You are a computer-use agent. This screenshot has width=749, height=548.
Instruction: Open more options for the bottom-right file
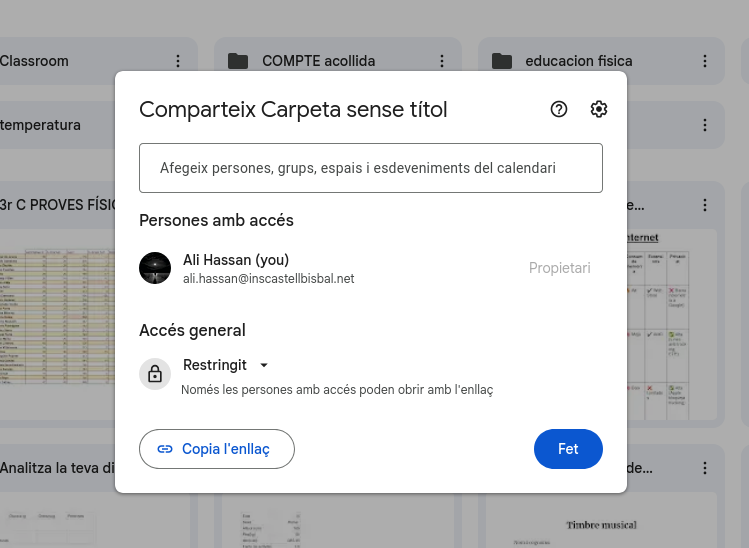(705, 468)
